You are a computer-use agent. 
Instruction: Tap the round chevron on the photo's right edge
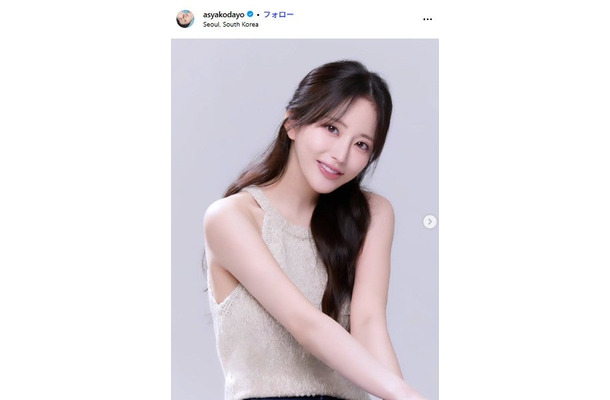(x=430, y=222)
